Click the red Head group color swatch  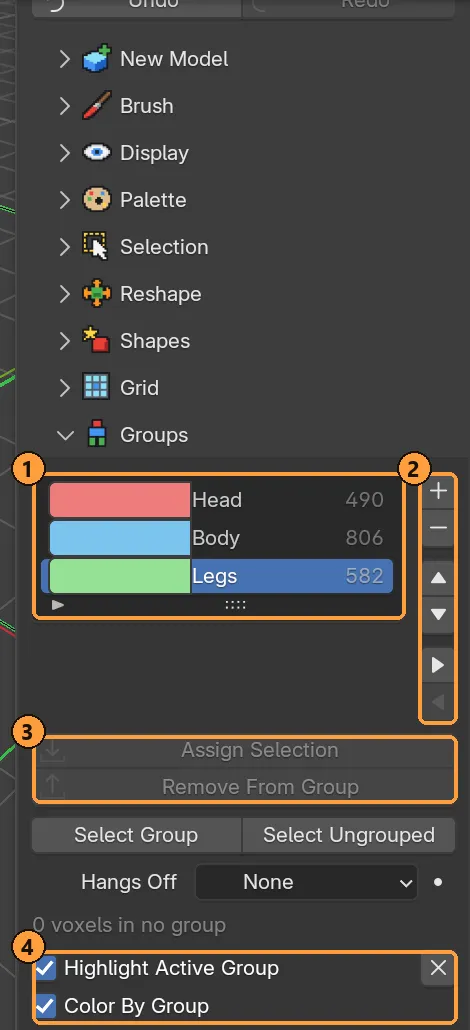[120, 500]
